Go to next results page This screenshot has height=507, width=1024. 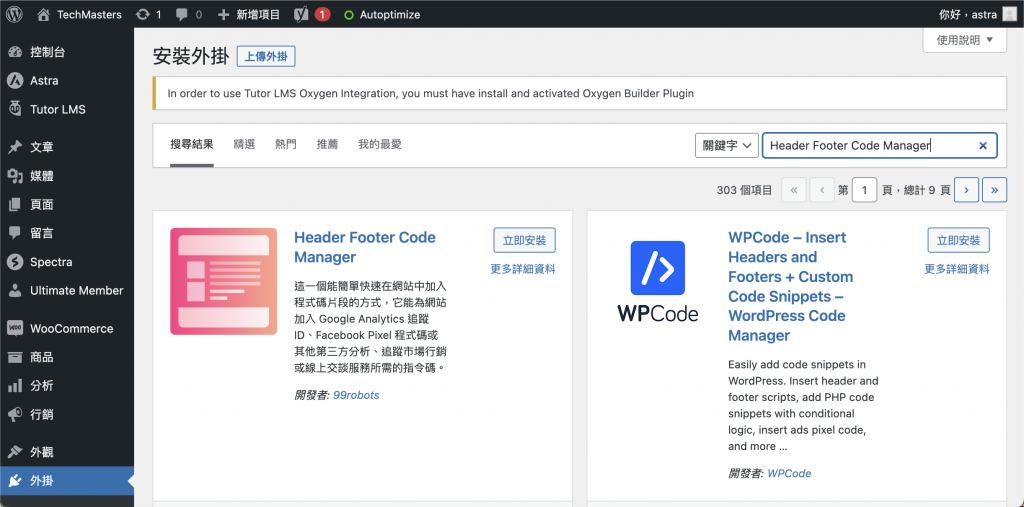tap(966, 190)
